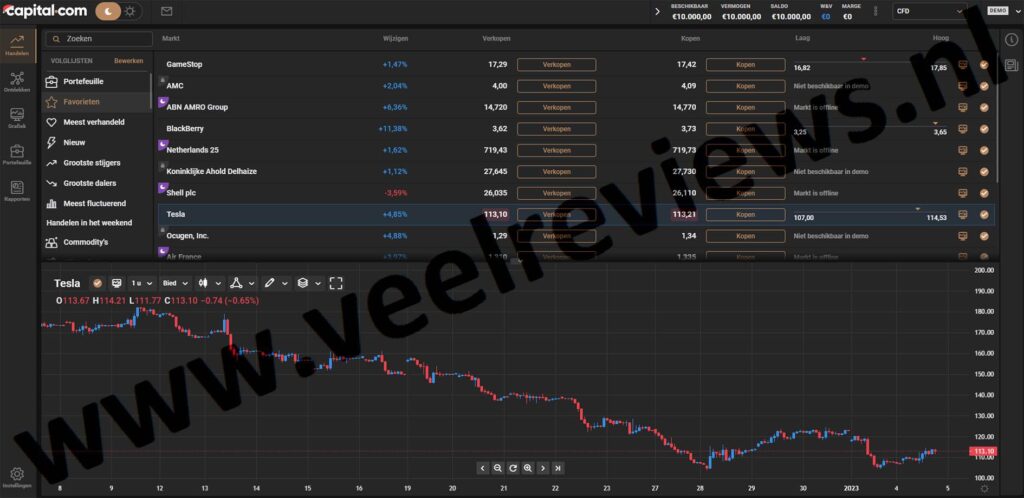
Task: Open the info icon in right panel
Action: 1011,40
